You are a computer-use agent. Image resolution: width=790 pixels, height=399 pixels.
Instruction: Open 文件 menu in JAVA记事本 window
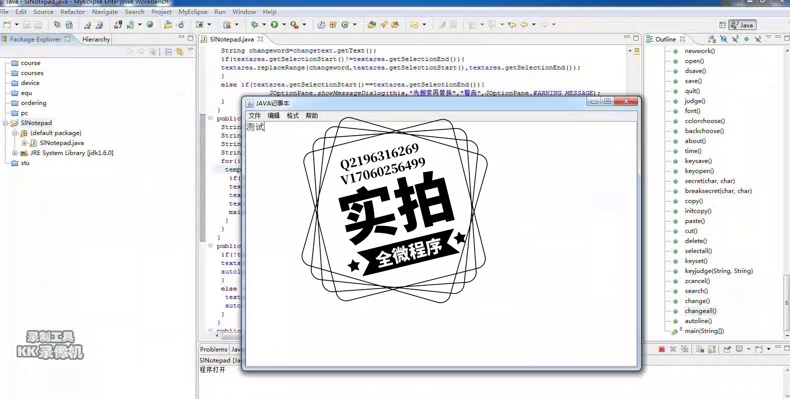point(254,115)
